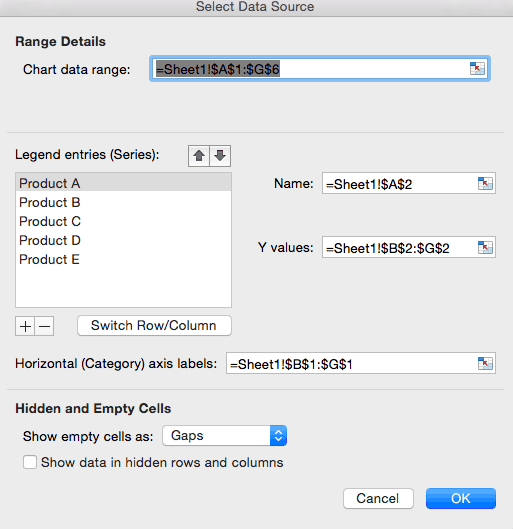
Task: Add a new series with plus button
Action: (x=25, y=326)
